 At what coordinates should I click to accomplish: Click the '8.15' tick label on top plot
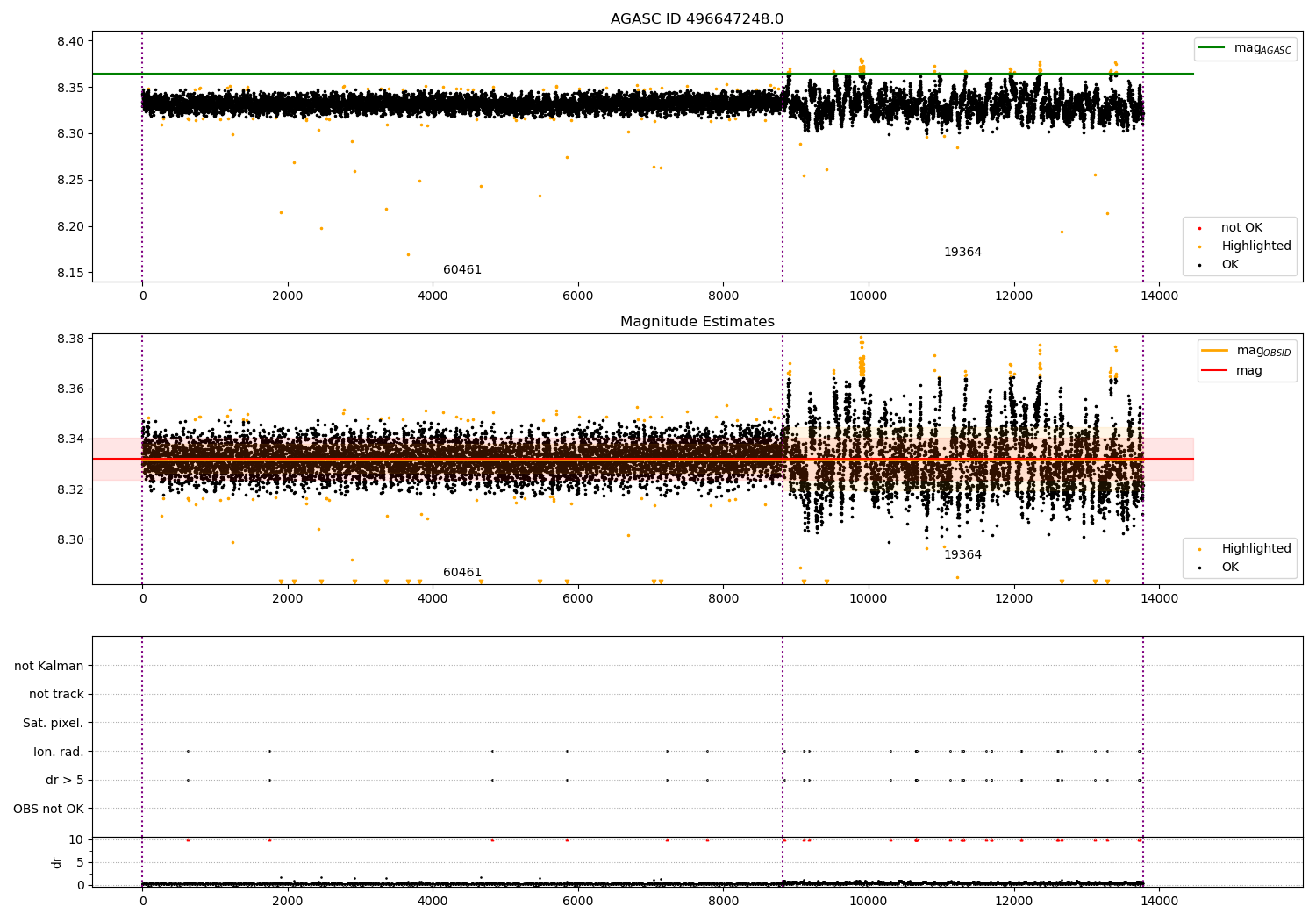pos(70,273)
